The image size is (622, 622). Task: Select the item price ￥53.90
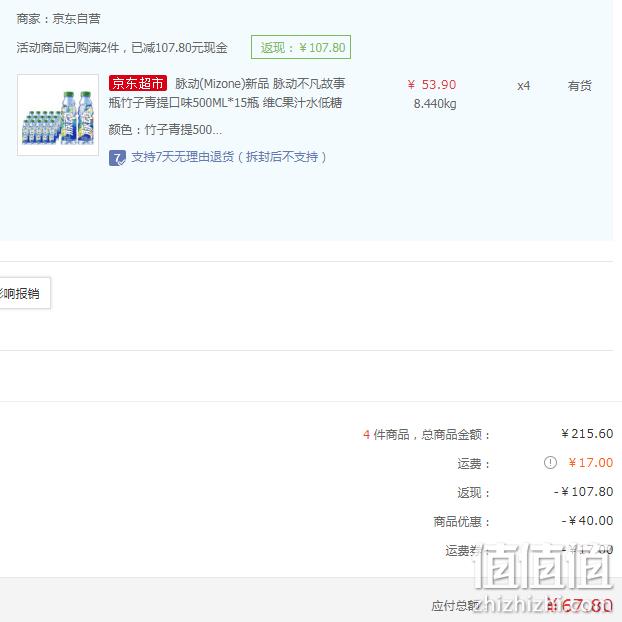[x=432, y=85]
